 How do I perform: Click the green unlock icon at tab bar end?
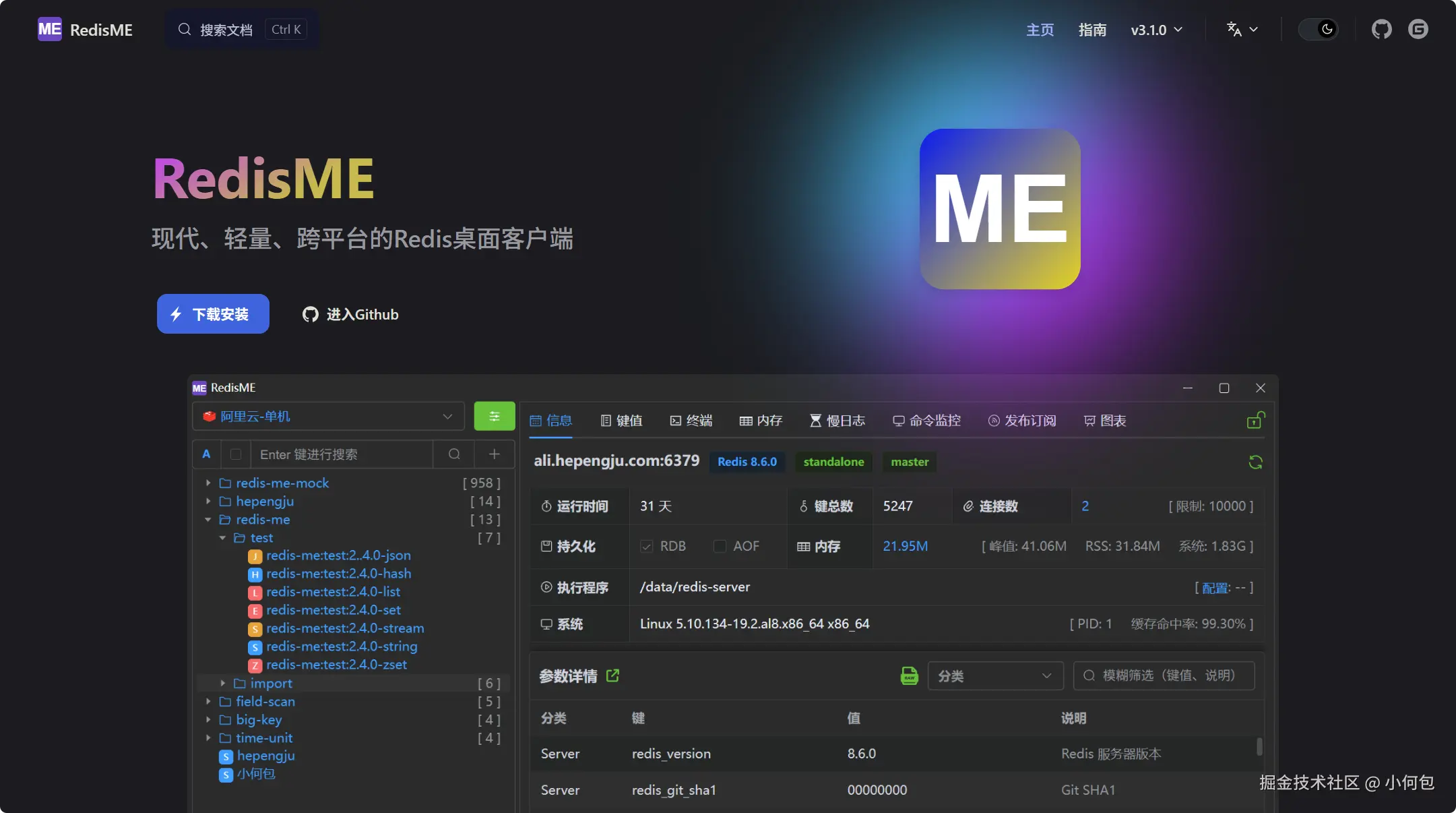click(1255, 420)
